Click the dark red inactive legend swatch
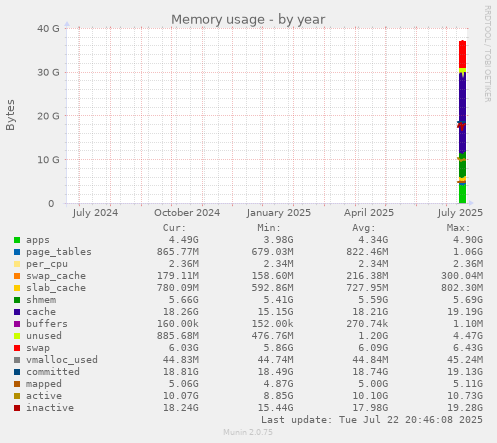The height and width of the screenshot is (443, 497). (x=17, y=408)
